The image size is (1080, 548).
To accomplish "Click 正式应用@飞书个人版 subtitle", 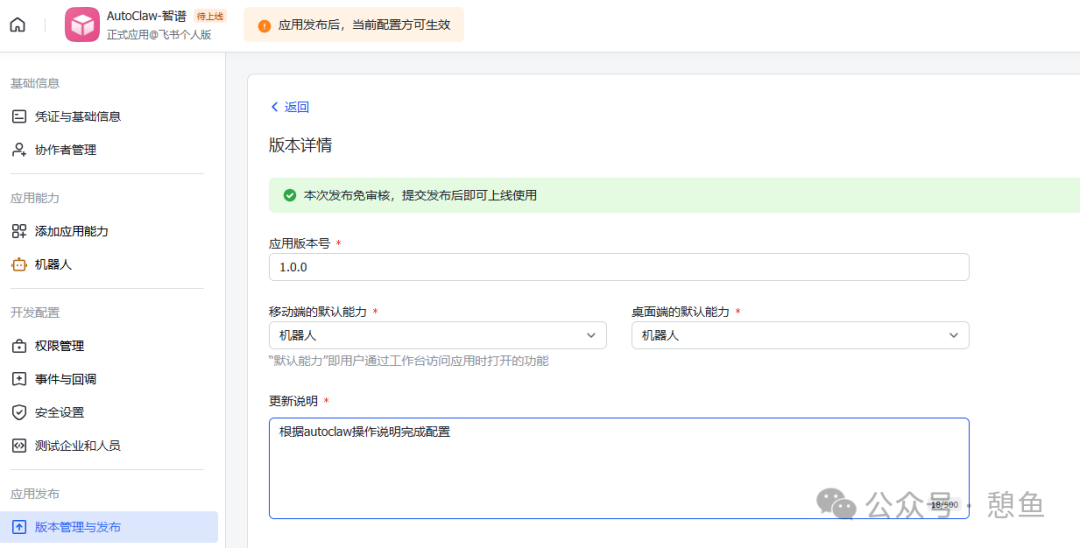I will (159, 34).
